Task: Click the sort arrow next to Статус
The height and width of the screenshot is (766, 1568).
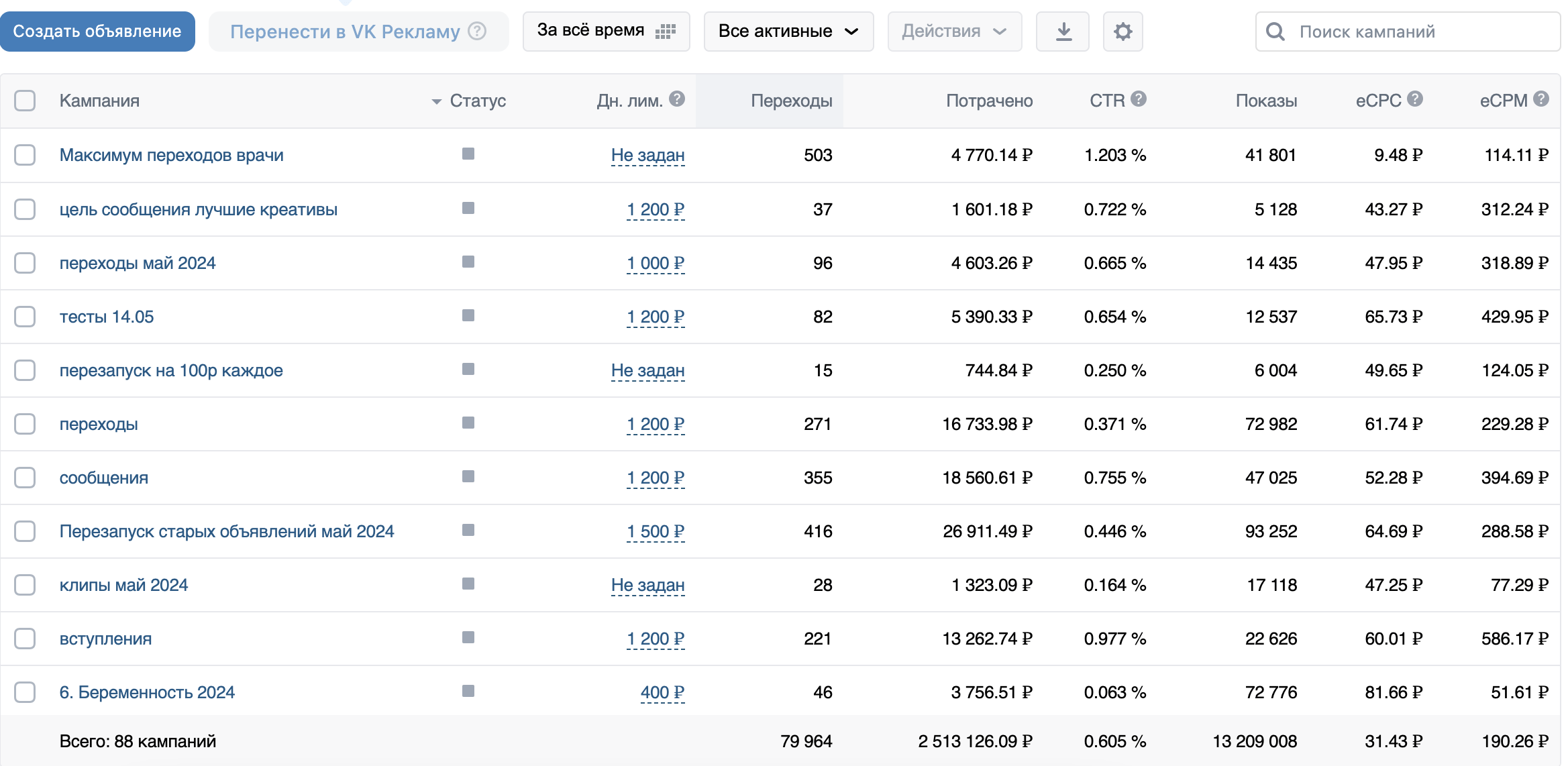Action: click(x=436, y=101)
